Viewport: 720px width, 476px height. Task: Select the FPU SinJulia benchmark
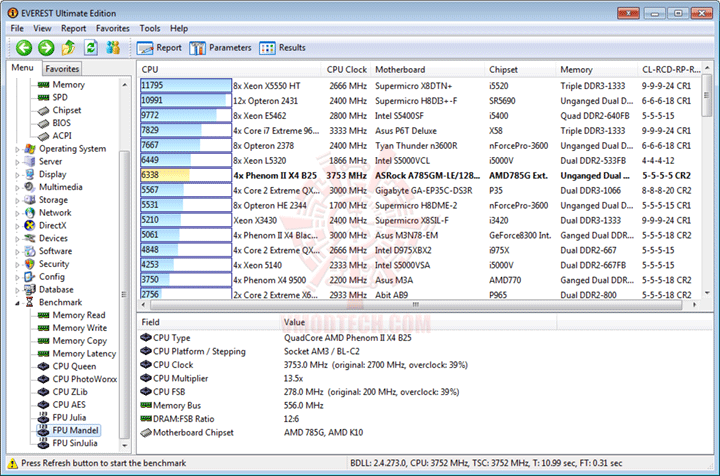point(75,443)
